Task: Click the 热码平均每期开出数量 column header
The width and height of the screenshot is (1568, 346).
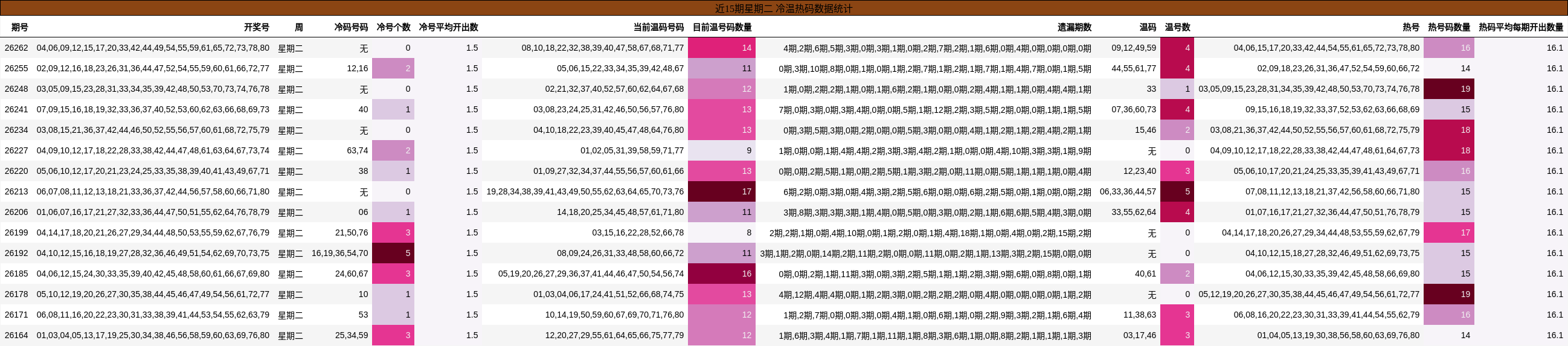Action: [x=1520, y=27]
